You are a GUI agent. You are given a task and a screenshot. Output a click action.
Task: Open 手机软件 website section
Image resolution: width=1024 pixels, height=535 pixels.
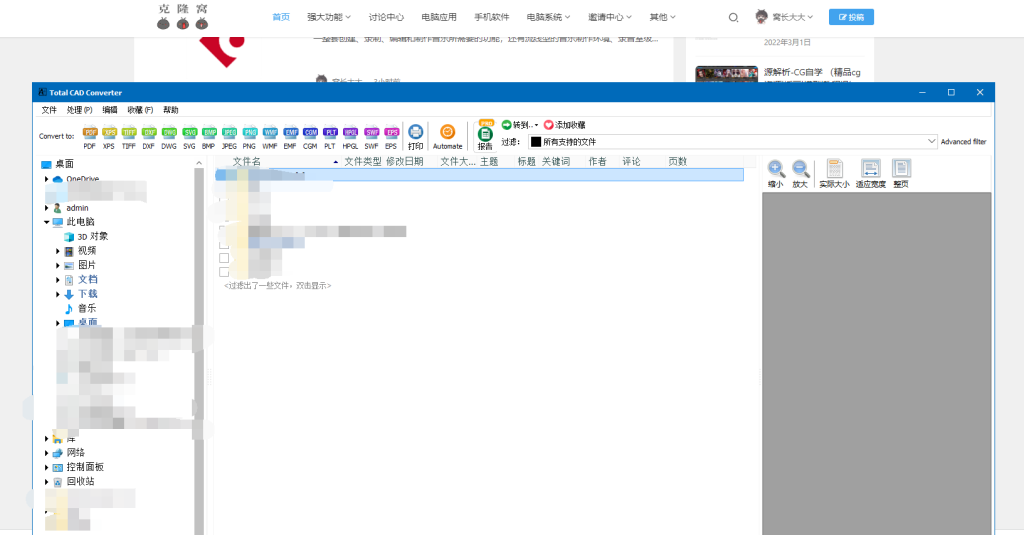(492, 17)
